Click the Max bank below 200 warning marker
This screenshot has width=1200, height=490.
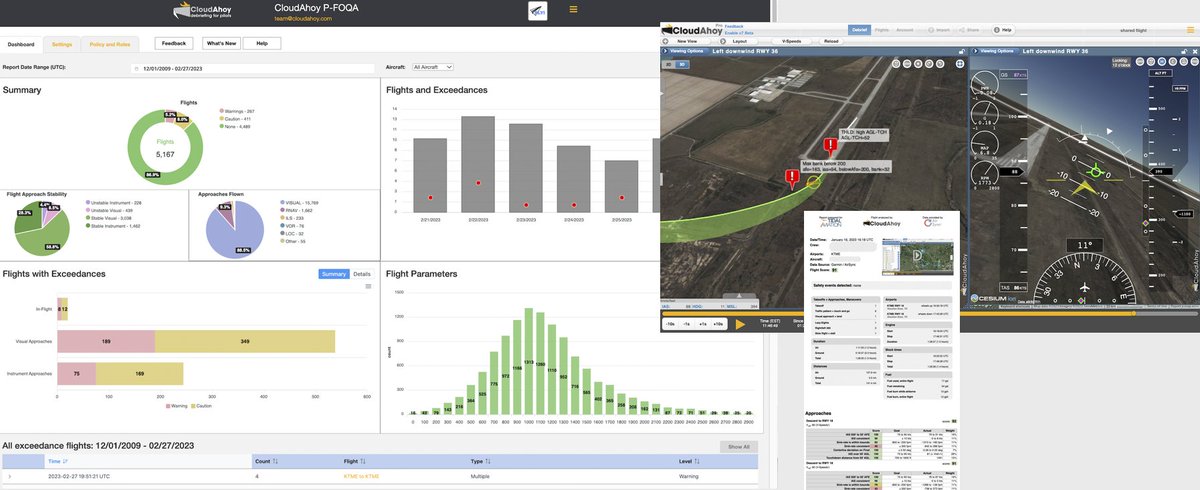(792, 180)
